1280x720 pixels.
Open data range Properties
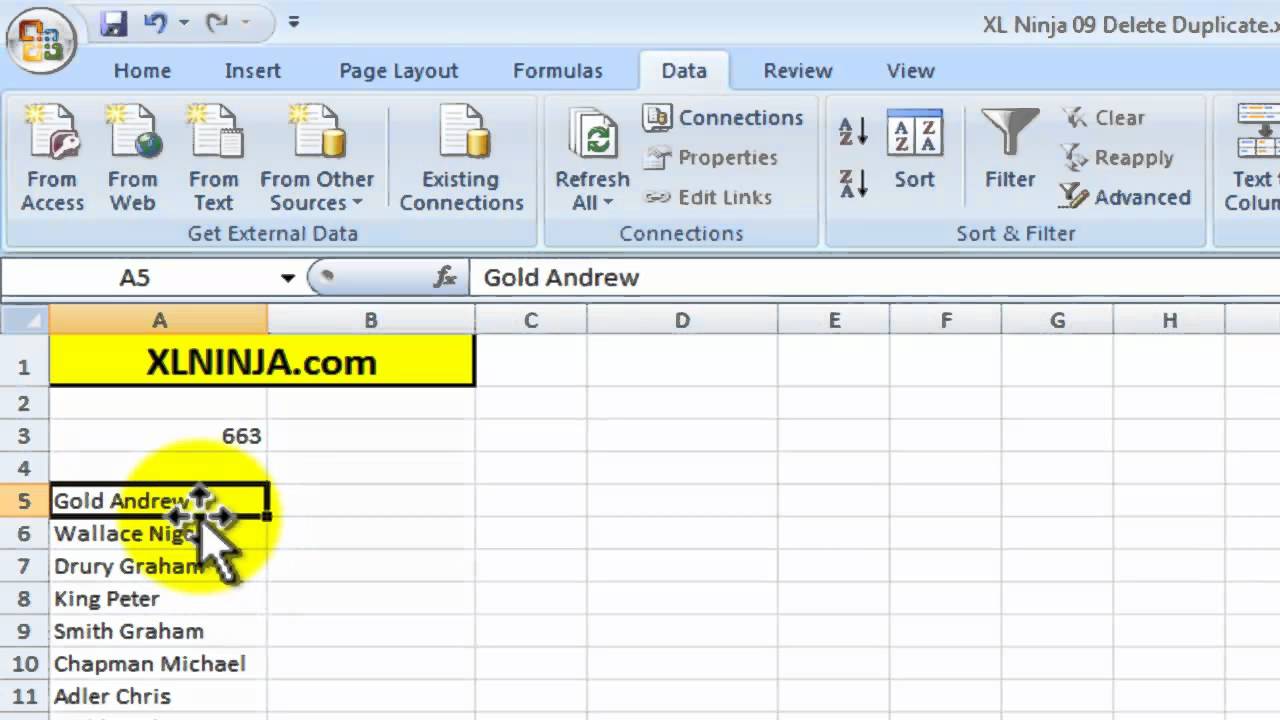click(x=711, y=158)
